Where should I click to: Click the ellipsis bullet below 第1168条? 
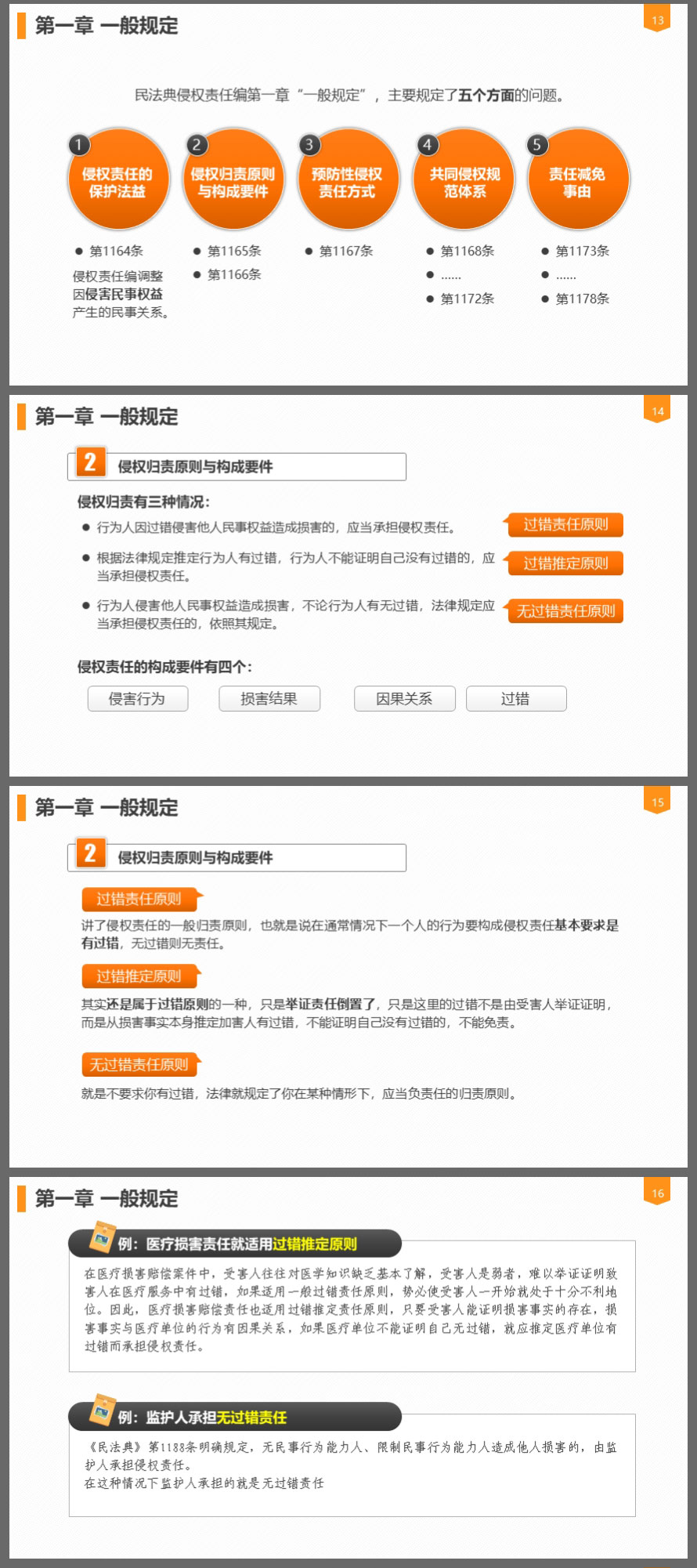click(444, 276)
